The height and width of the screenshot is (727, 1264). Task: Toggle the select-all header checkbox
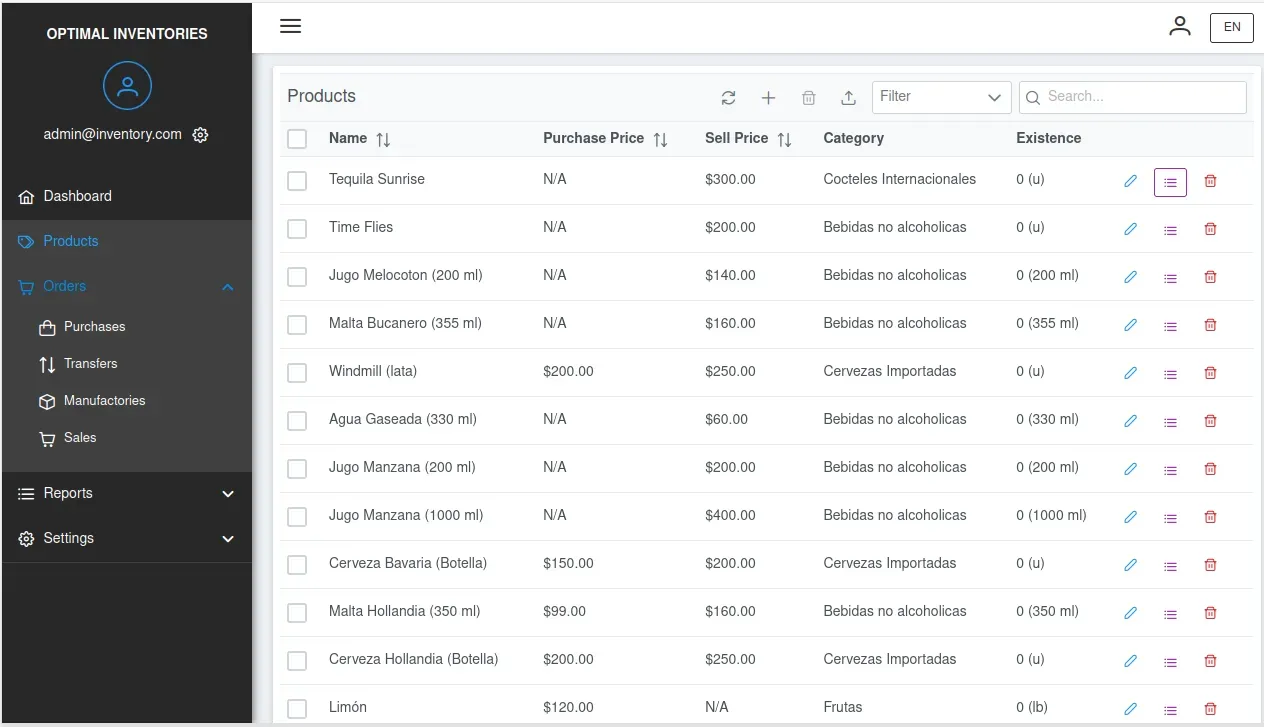297,139
